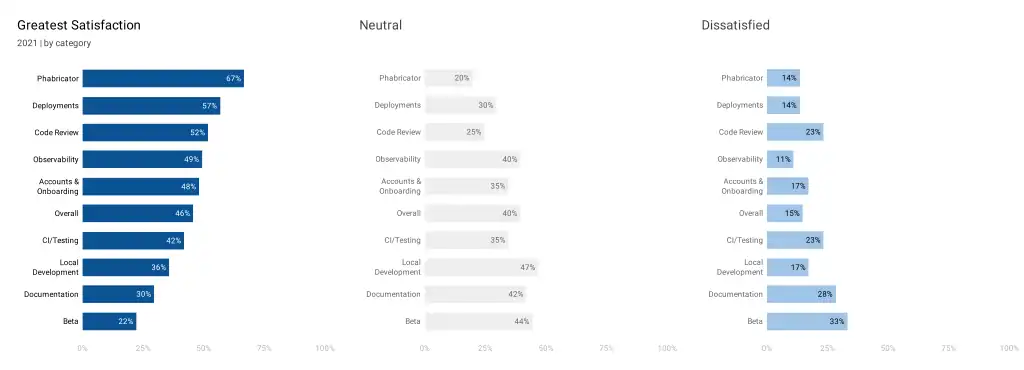Screen dimensions: 1024x370
Task: Click the Dissatisfied chart heading
Action: tap(735, 25)
